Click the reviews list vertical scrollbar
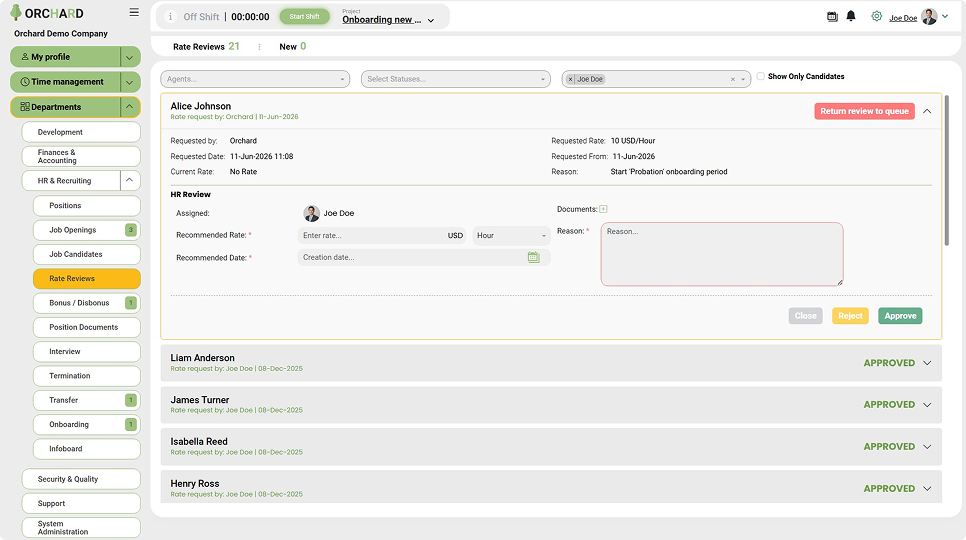 [947, 171]
